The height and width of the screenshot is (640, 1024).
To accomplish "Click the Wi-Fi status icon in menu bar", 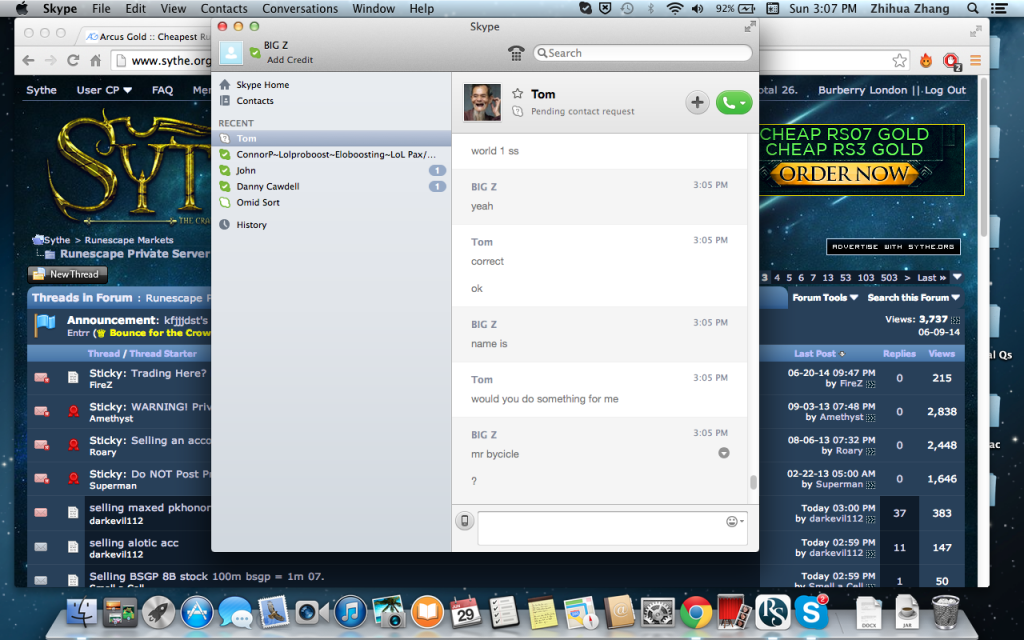I will (x=675, y=8).
